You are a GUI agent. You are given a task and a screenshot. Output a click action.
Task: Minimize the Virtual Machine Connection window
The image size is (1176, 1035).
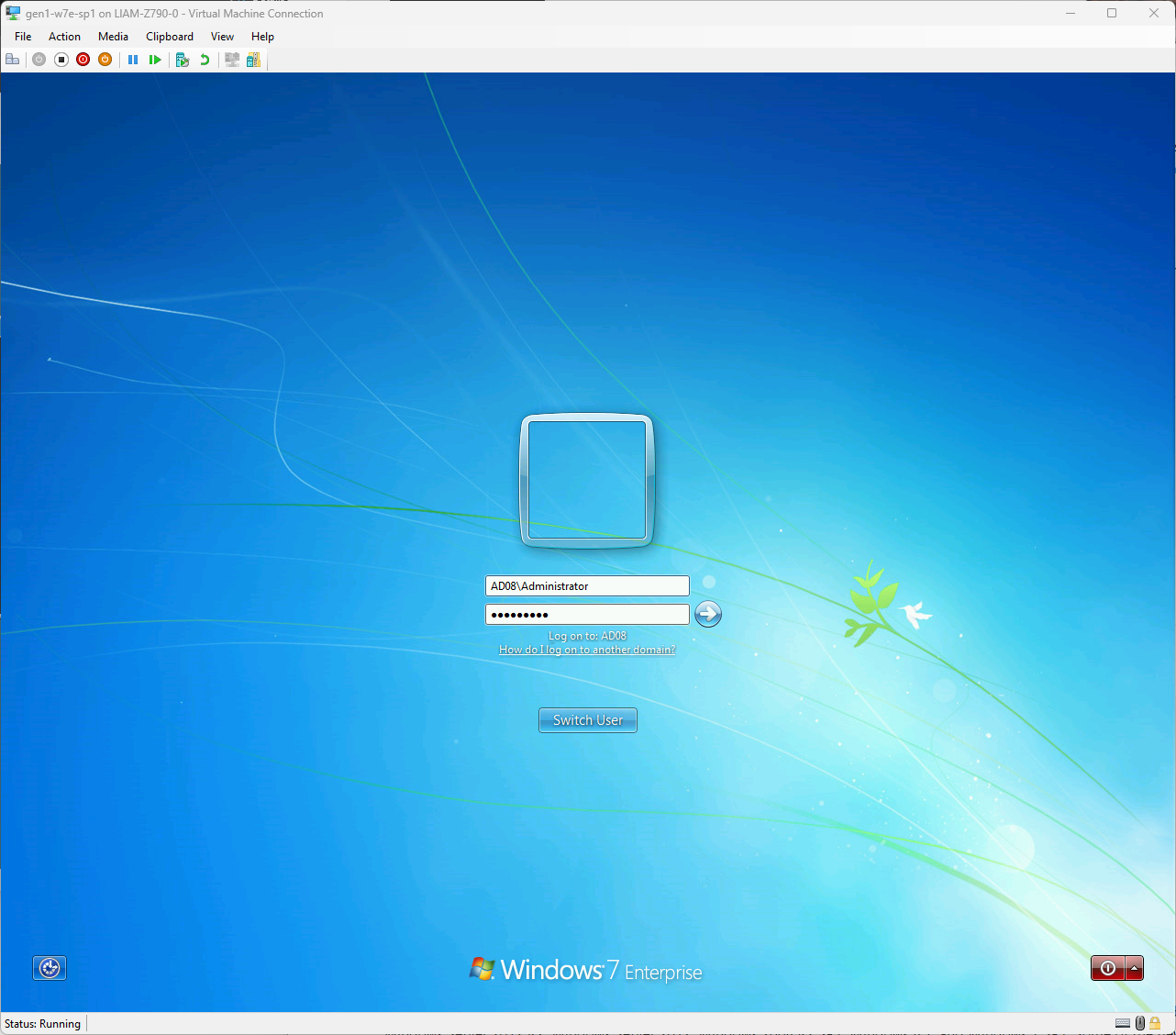tap(1071, 13)
